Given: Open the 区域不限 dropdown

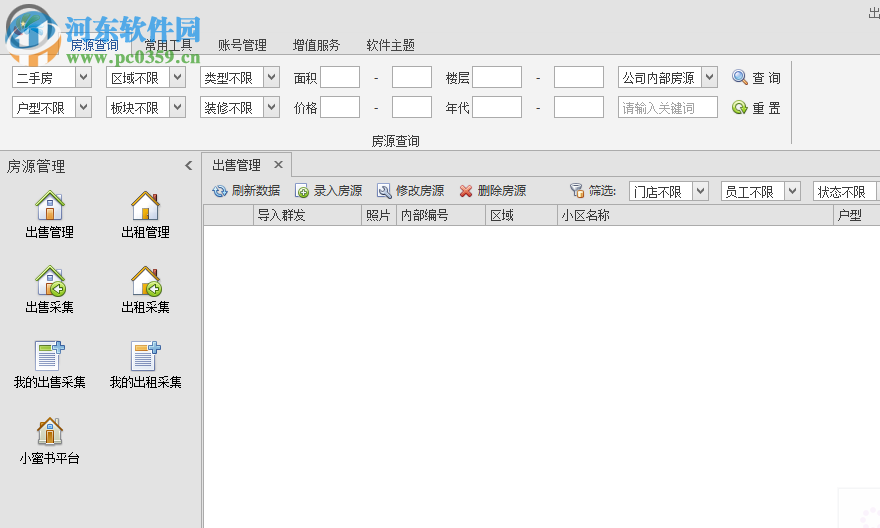Looking at the screenshot, I should tap(177, 77).
